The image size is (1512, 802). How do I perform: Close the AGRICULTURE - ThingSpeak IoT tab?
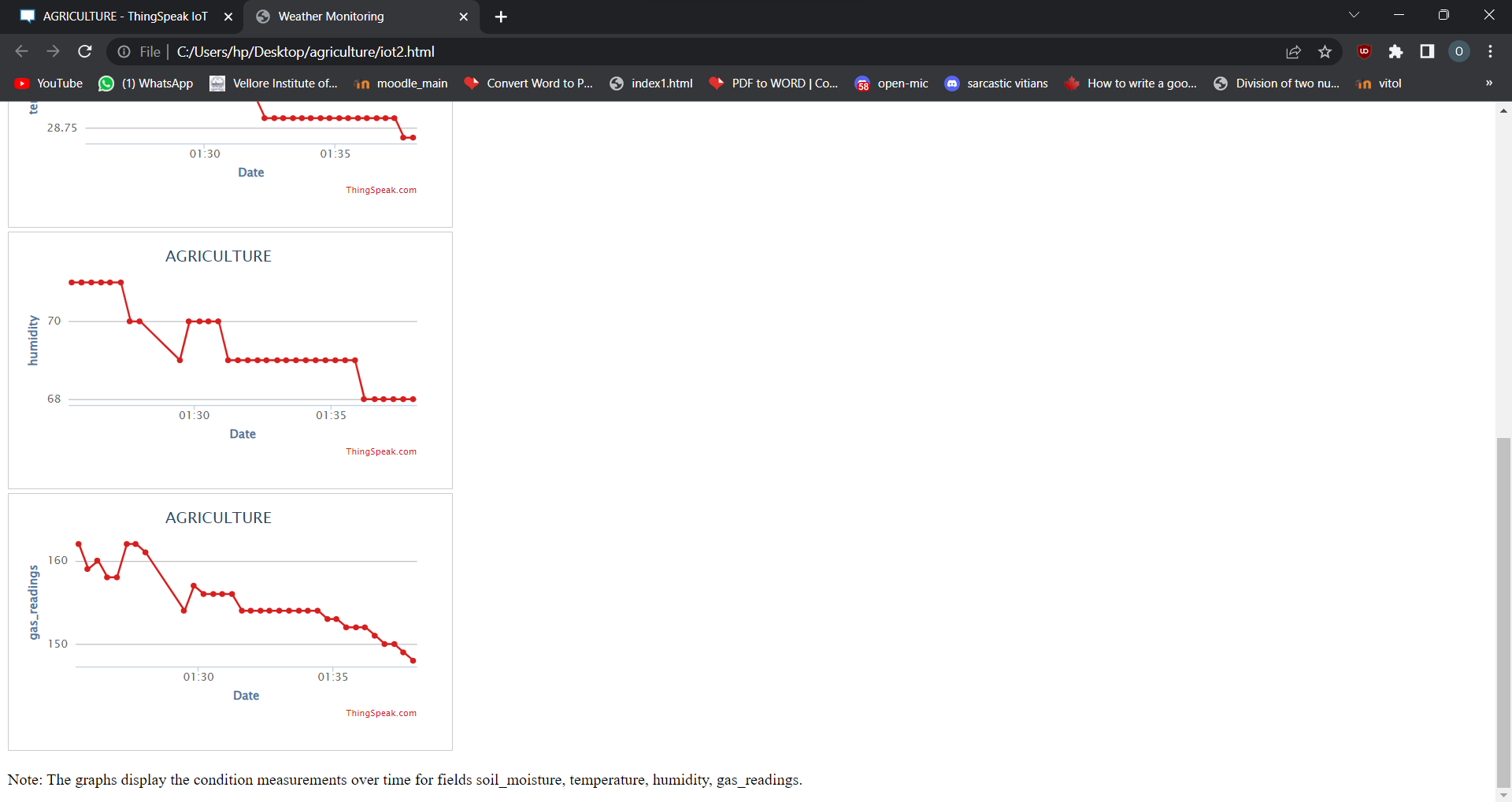point(228,17)
